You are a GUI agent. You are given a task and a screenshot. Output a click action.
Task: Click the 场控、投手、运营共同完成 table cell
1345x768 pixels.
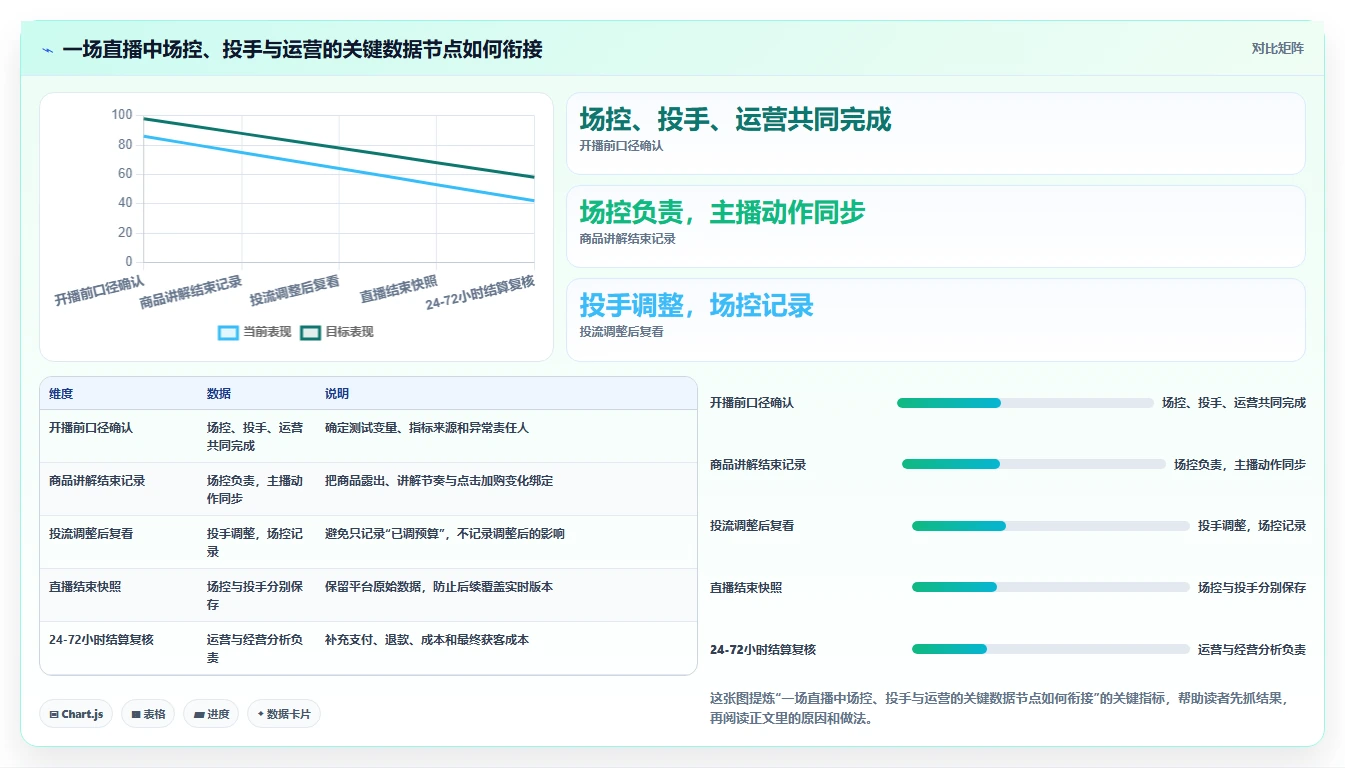tap(255, 437)
